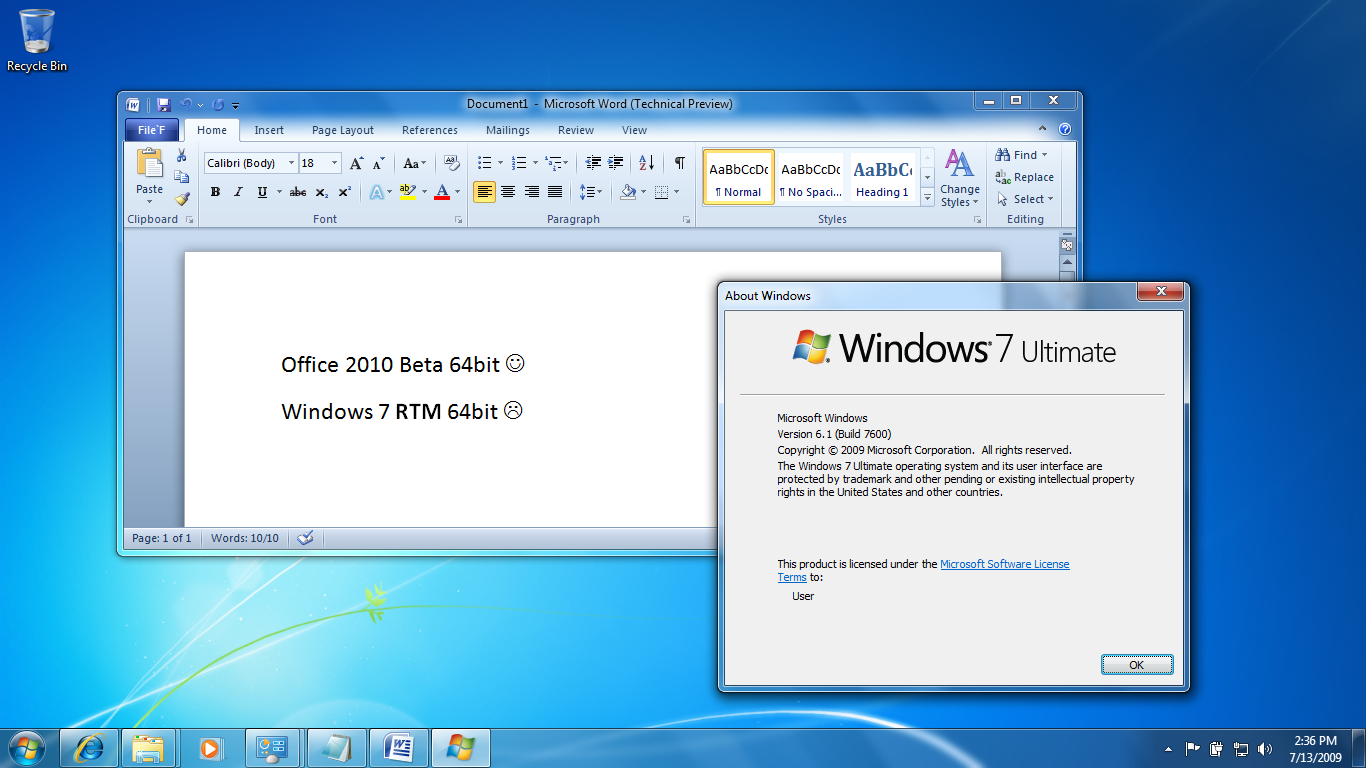The image size is (1366, 768).
Task: Expand the Select dropdown in Editing
Action: (1025, 199)
